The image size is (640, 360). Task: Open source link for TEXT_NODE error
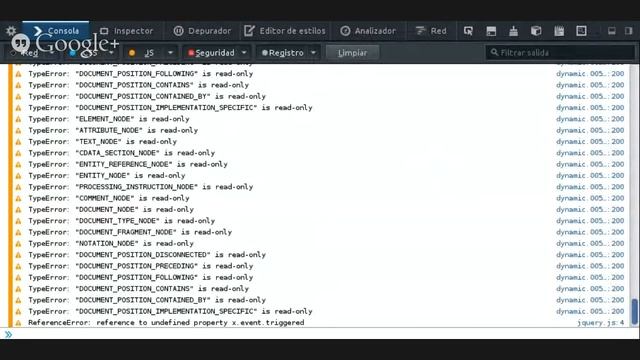click(x=590, y=142)
